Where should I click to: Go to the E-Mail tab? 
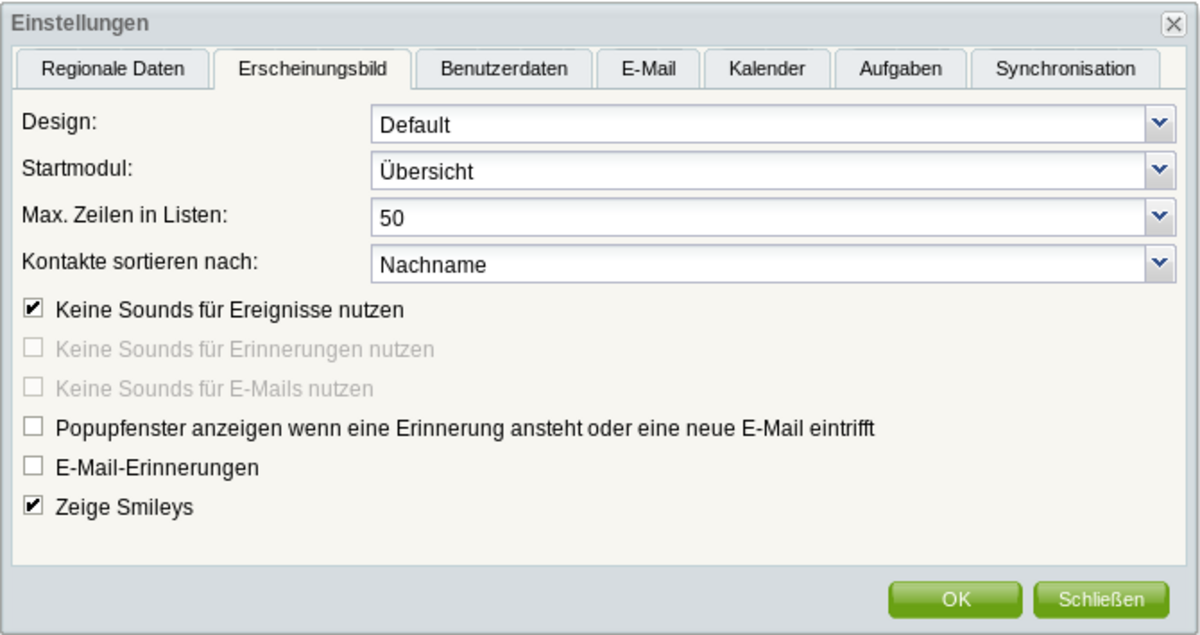(649, 69)
